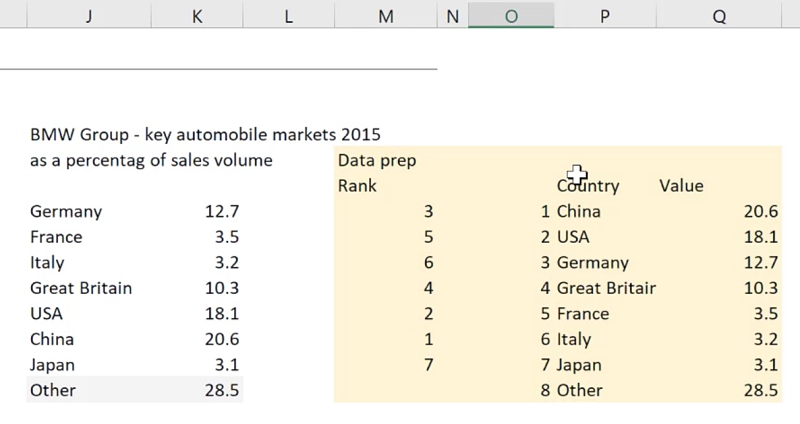Click the BMW Group title cell

tap(205, 134)
